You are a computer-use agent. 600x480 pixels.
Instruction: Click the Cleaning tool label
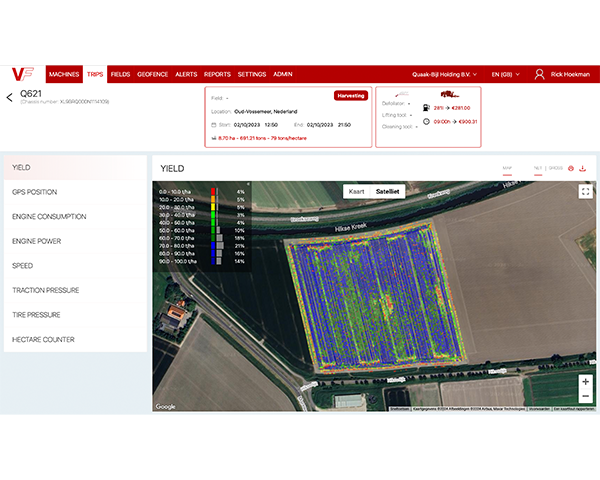397,127
